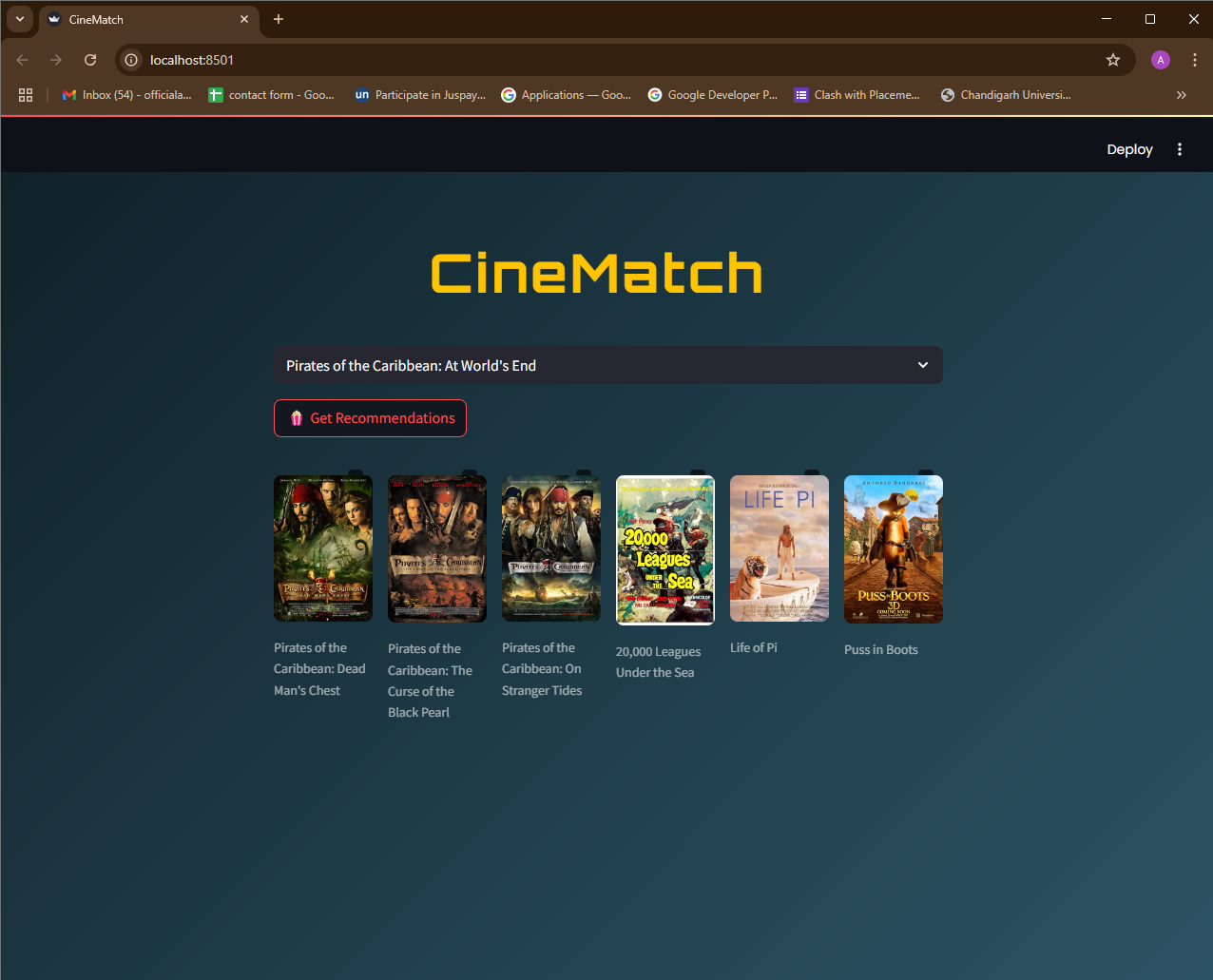Open the Applications — Google bookmark
This screenshot has width=1213, height=980.
point(567,95)
